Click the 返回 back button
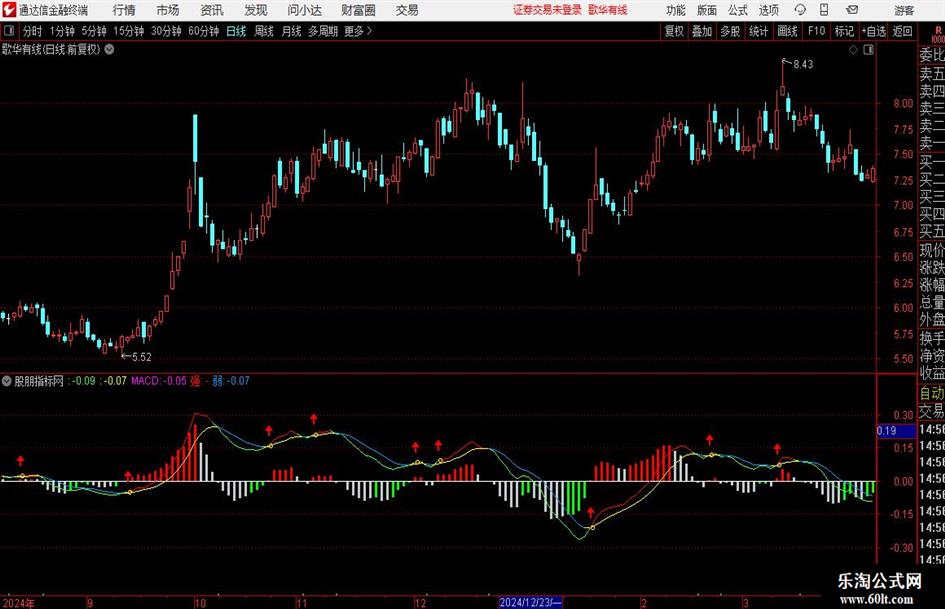This screenshot has height=609, width=945. (x=902, y=31)
